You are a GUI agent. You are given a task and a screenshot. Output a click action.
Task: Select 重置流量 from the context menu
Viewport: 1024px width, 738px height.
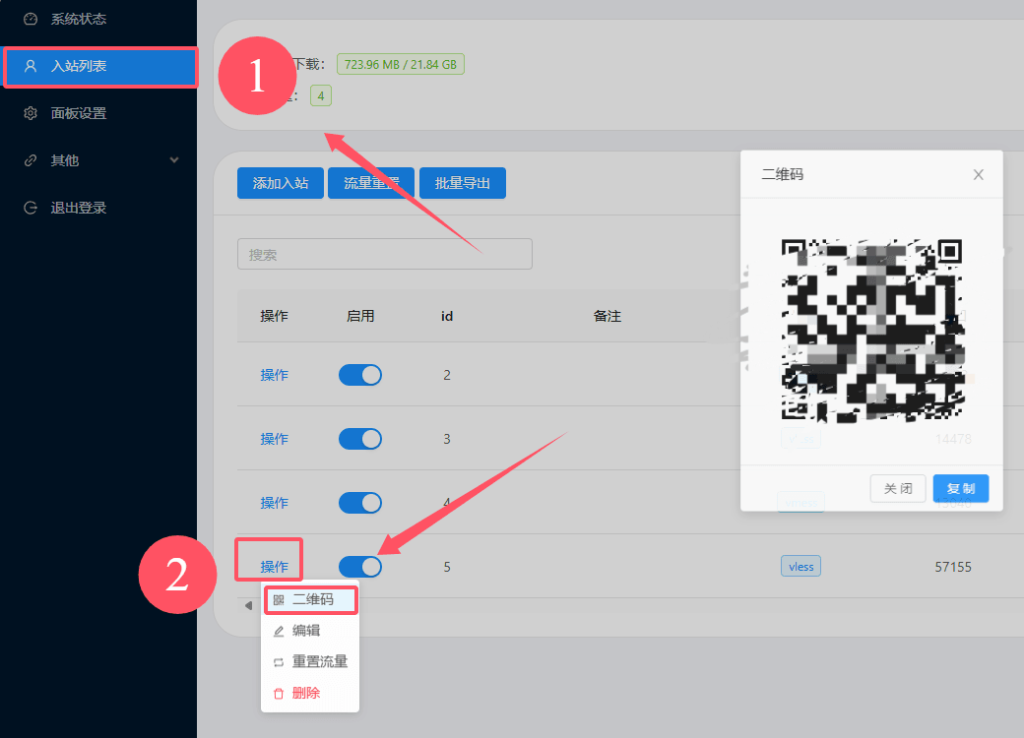coord(319,662)
